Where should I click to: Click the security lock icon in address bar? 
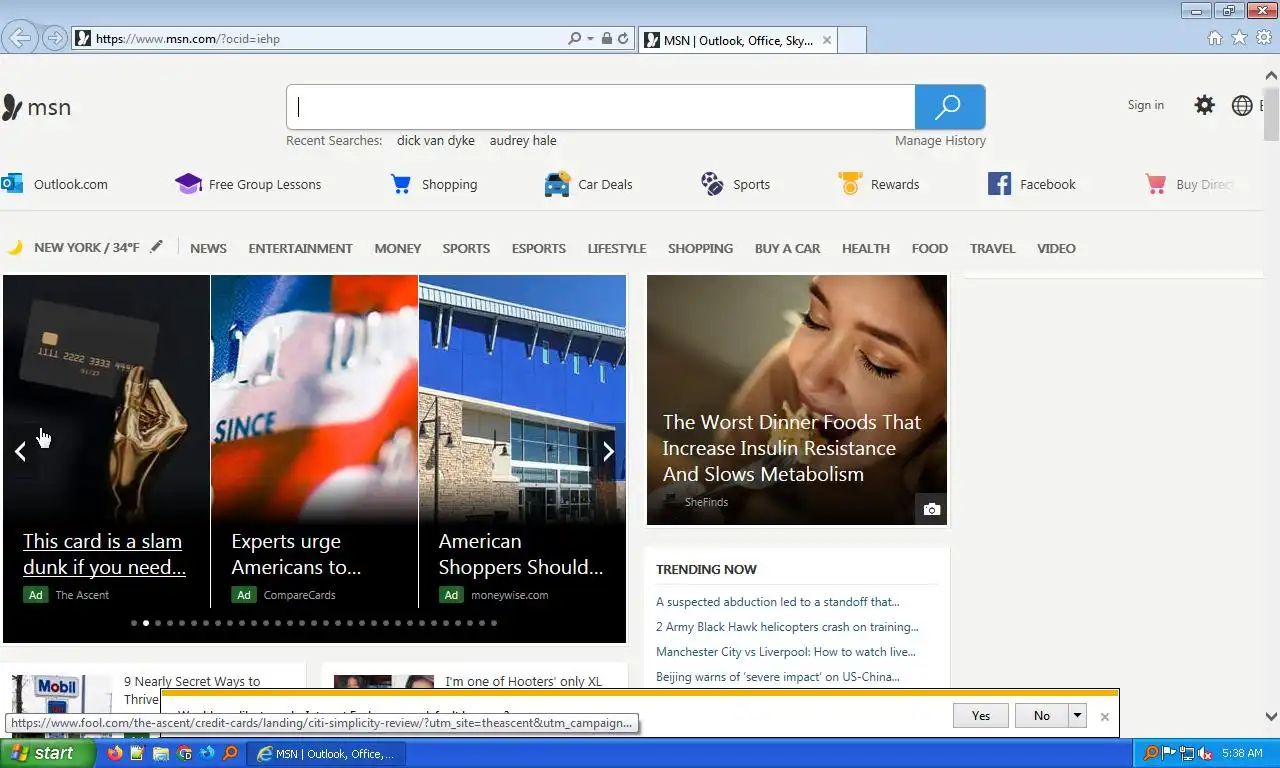pyautogui.click(x=606, y=39)
